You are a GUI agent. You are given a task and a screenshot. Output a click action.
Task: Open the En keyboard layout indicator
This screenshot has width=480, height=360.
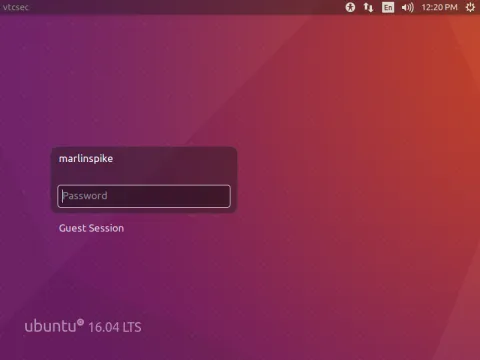coord(388,7)
